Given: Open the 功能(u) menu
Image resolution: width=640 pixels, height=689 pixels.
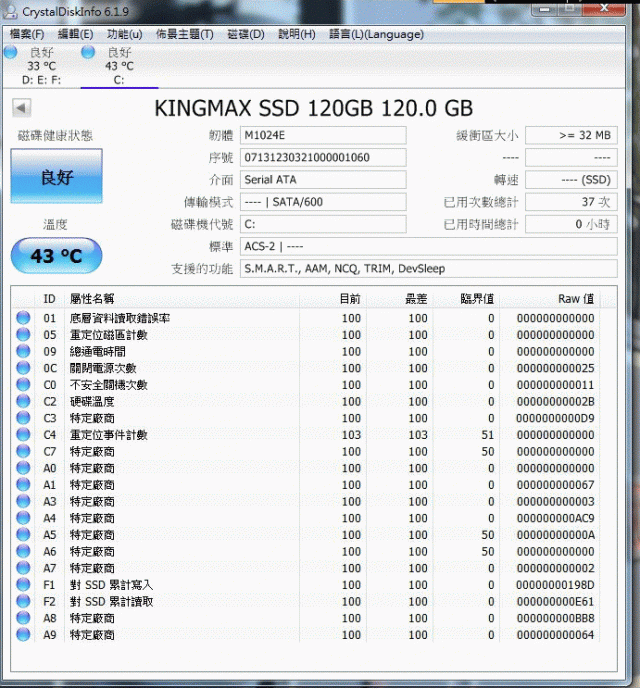Looking at the screenshot, I should (x=125, y=34).
